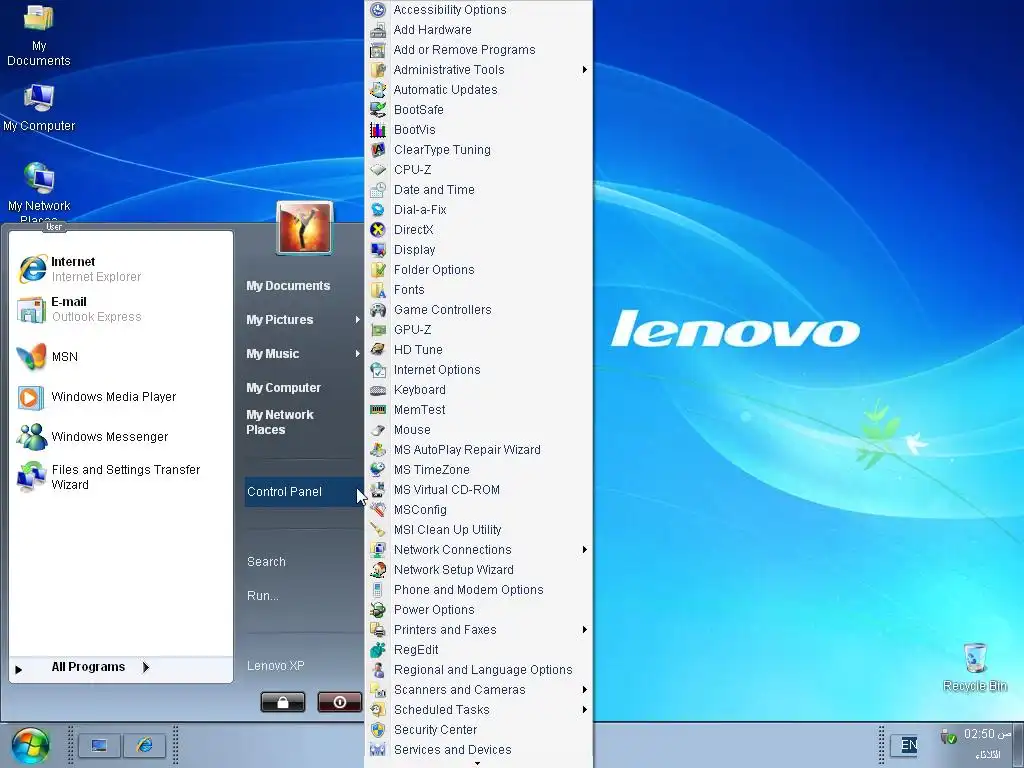
Task: Click the tray network status icon
Action: click(x=948, y=737)
